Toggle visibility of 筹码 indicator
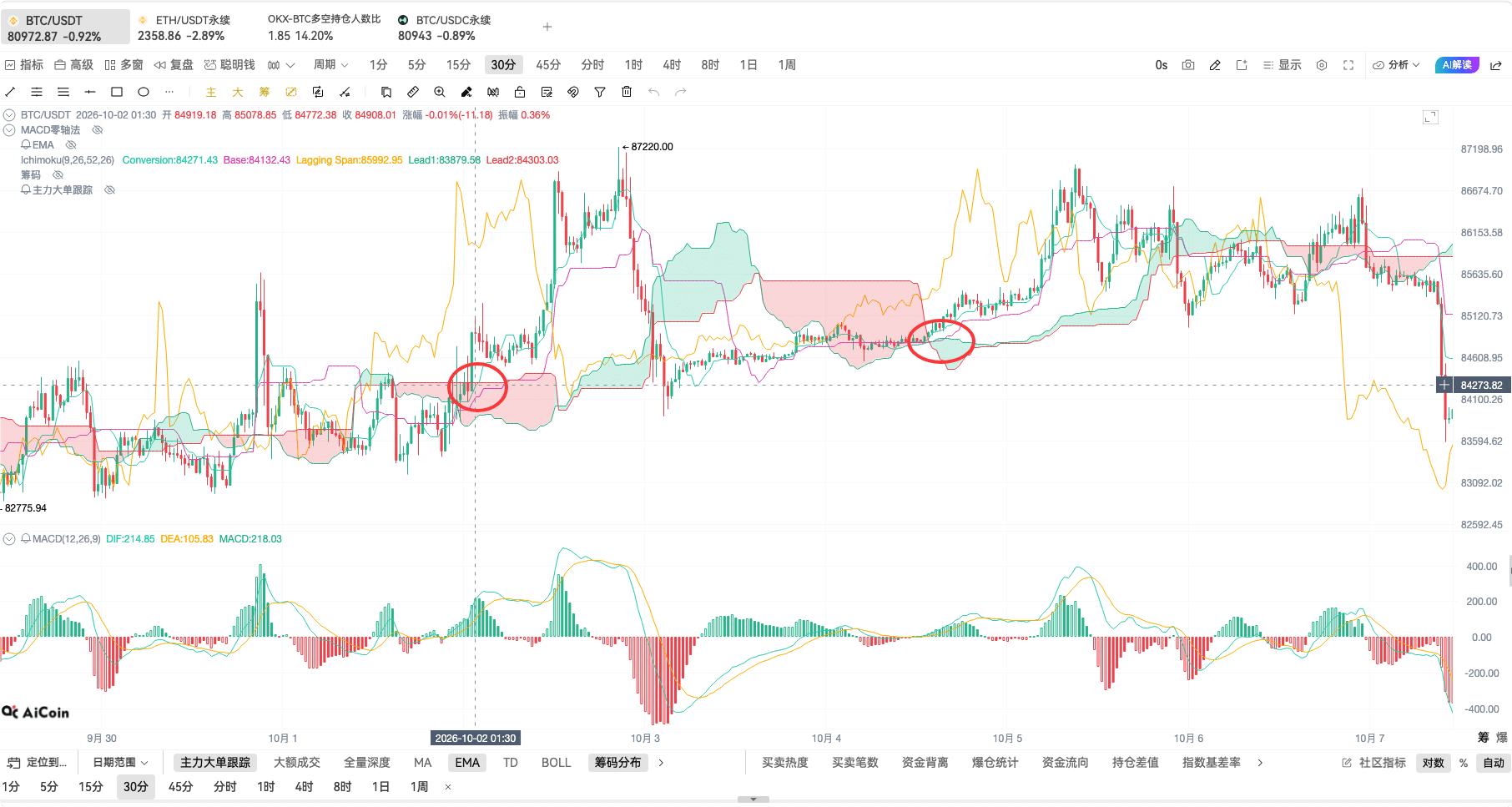The height and width of the screenshot is (807, 1512). [58, 175]
